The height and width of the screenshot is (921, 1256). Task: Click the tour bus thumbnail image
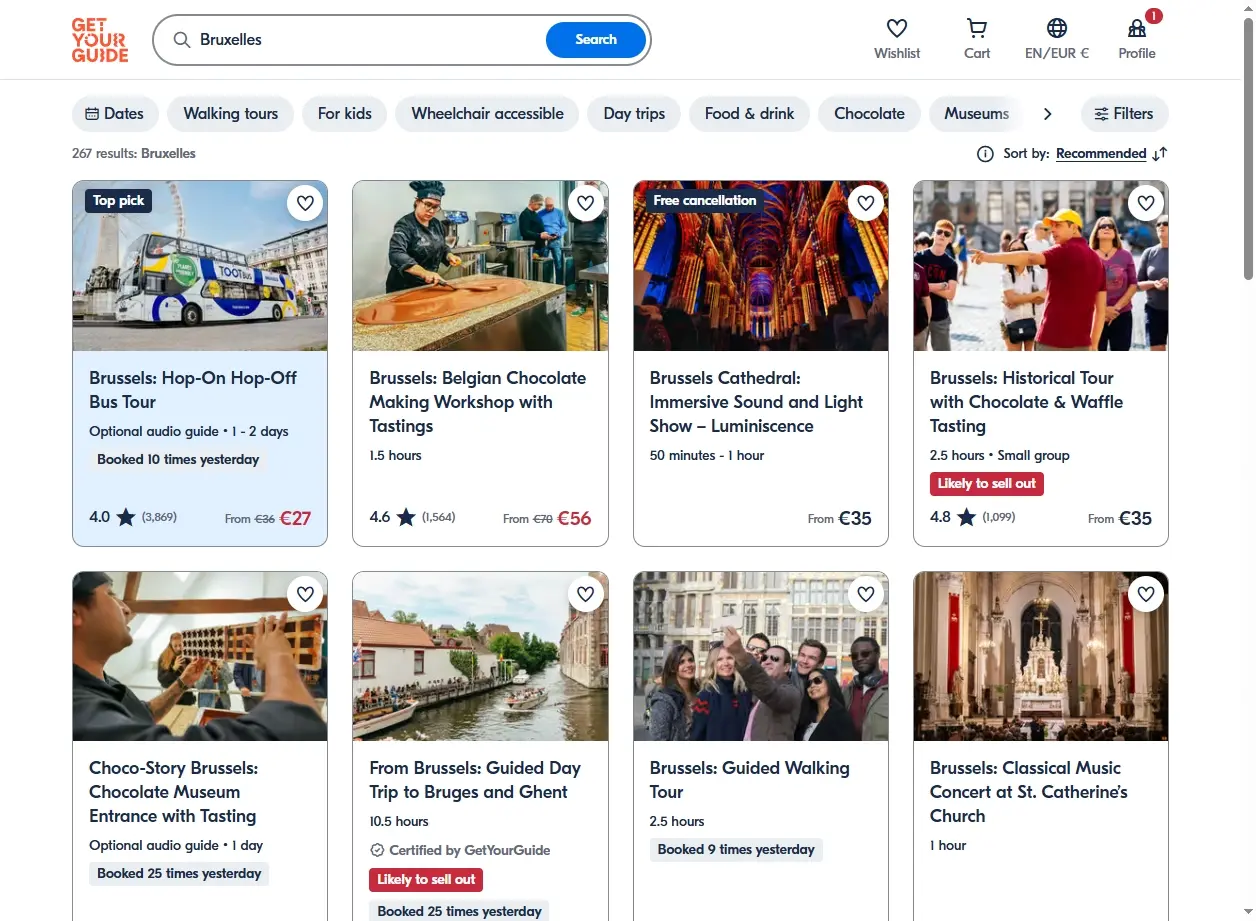click(200, 266)
